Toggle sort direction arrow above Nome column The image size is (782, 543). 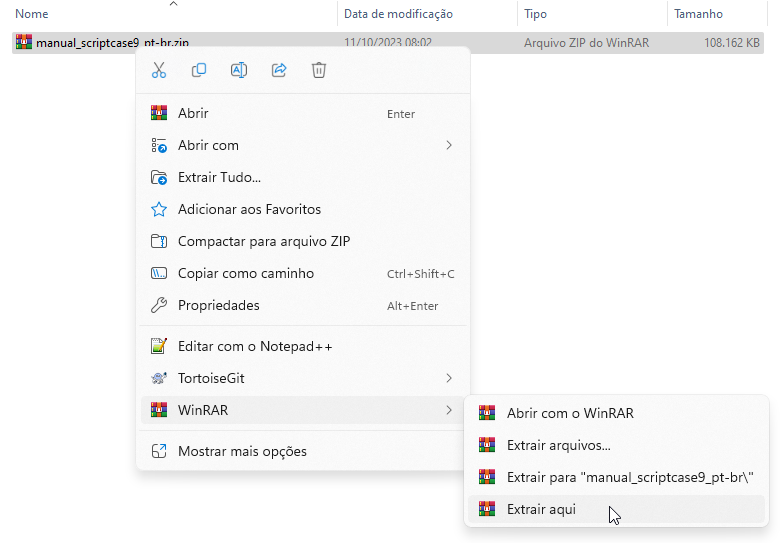coord(174,3)
